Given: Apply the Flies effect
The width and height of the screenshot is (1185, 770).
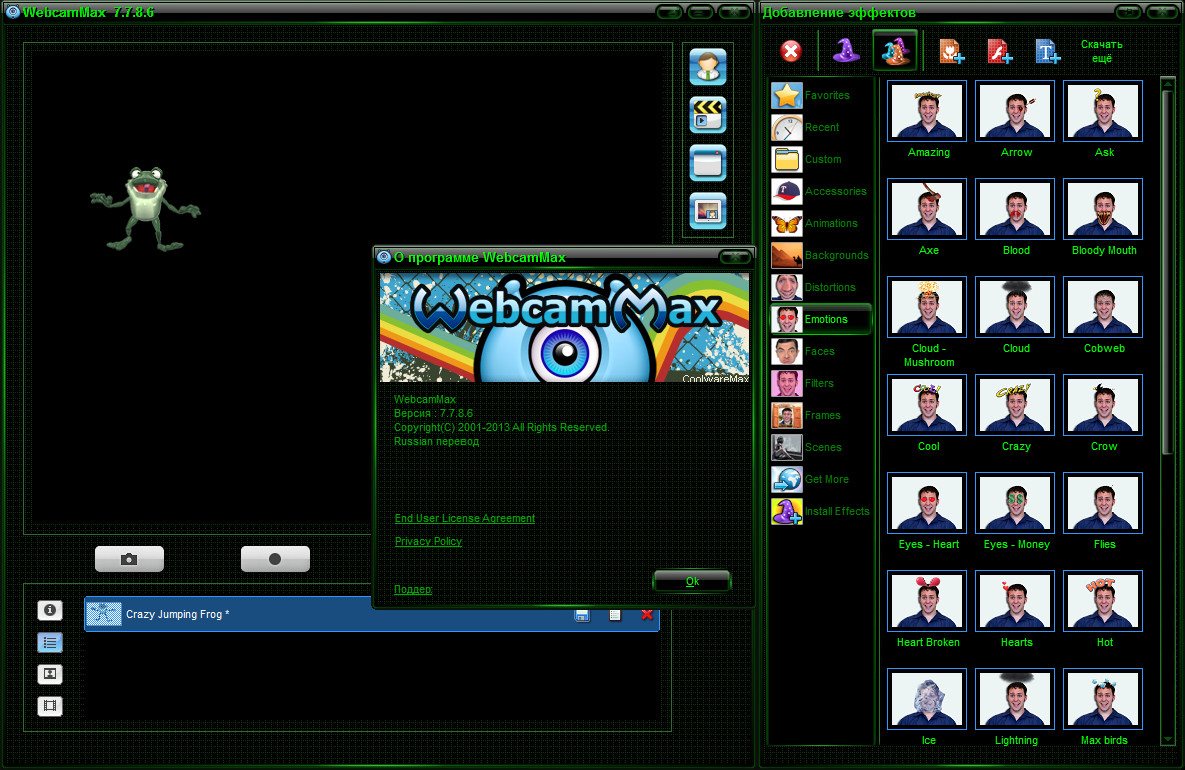Looking at the screenshot, I should click(1103, 503).
